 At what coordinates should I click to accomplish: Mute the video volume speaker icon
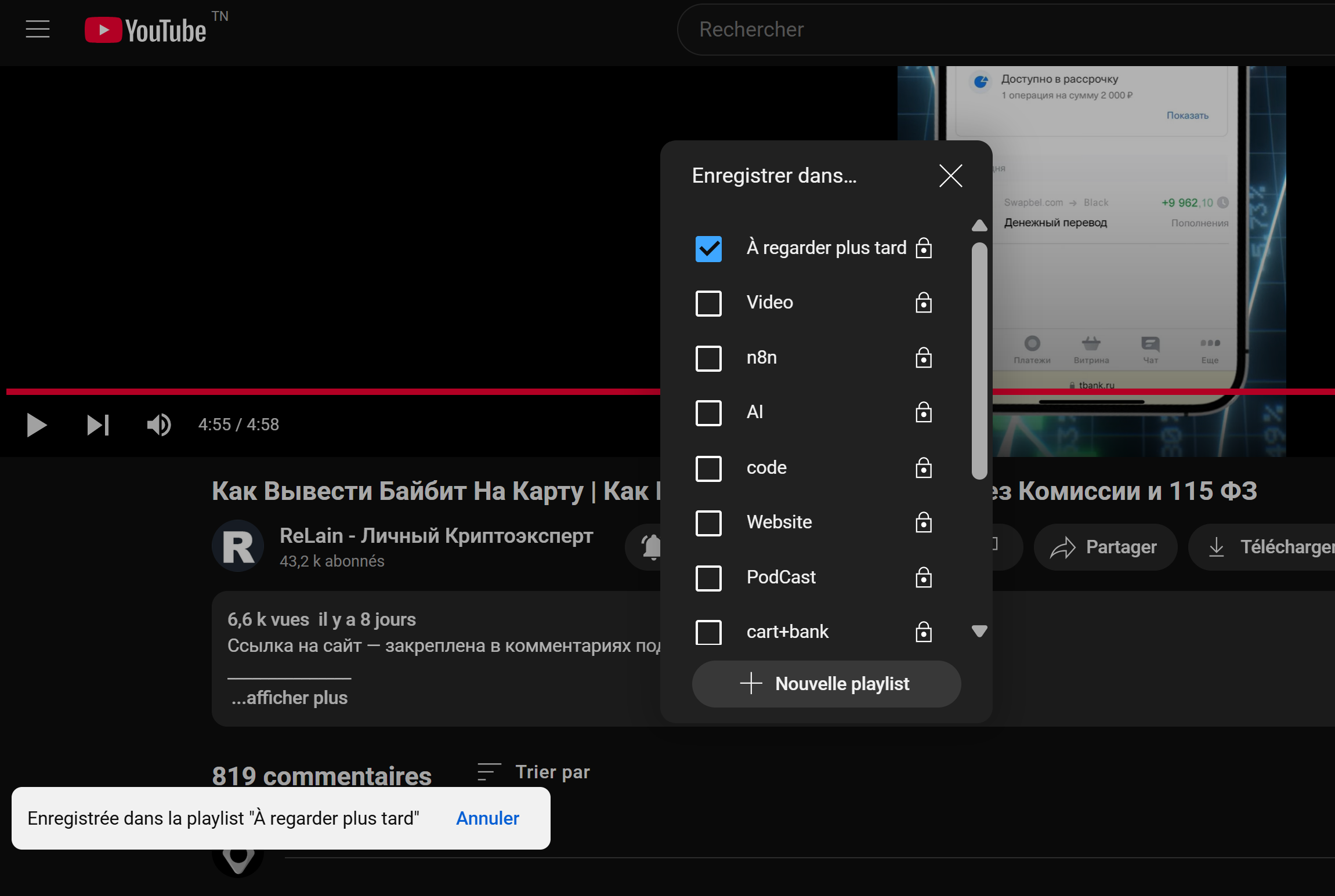pyautogui.click(x=158, y=425)
